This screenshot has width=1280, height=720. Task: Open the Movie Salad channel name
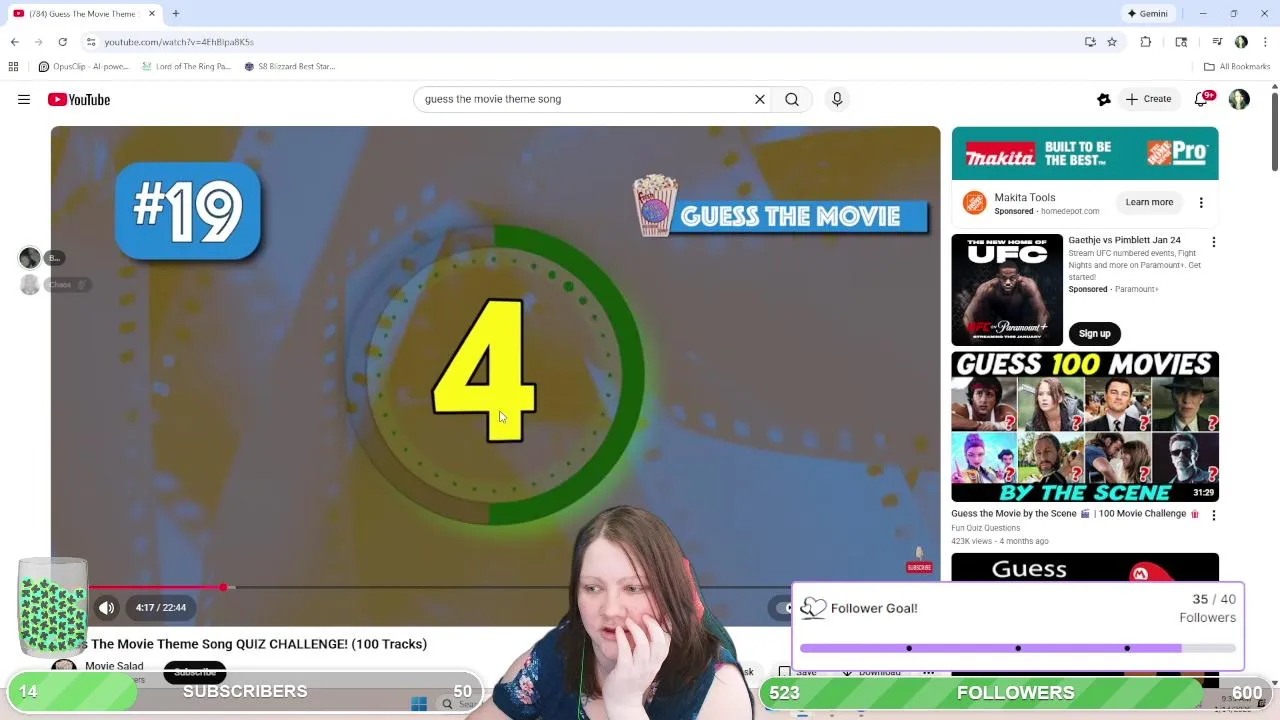(114, 666)
